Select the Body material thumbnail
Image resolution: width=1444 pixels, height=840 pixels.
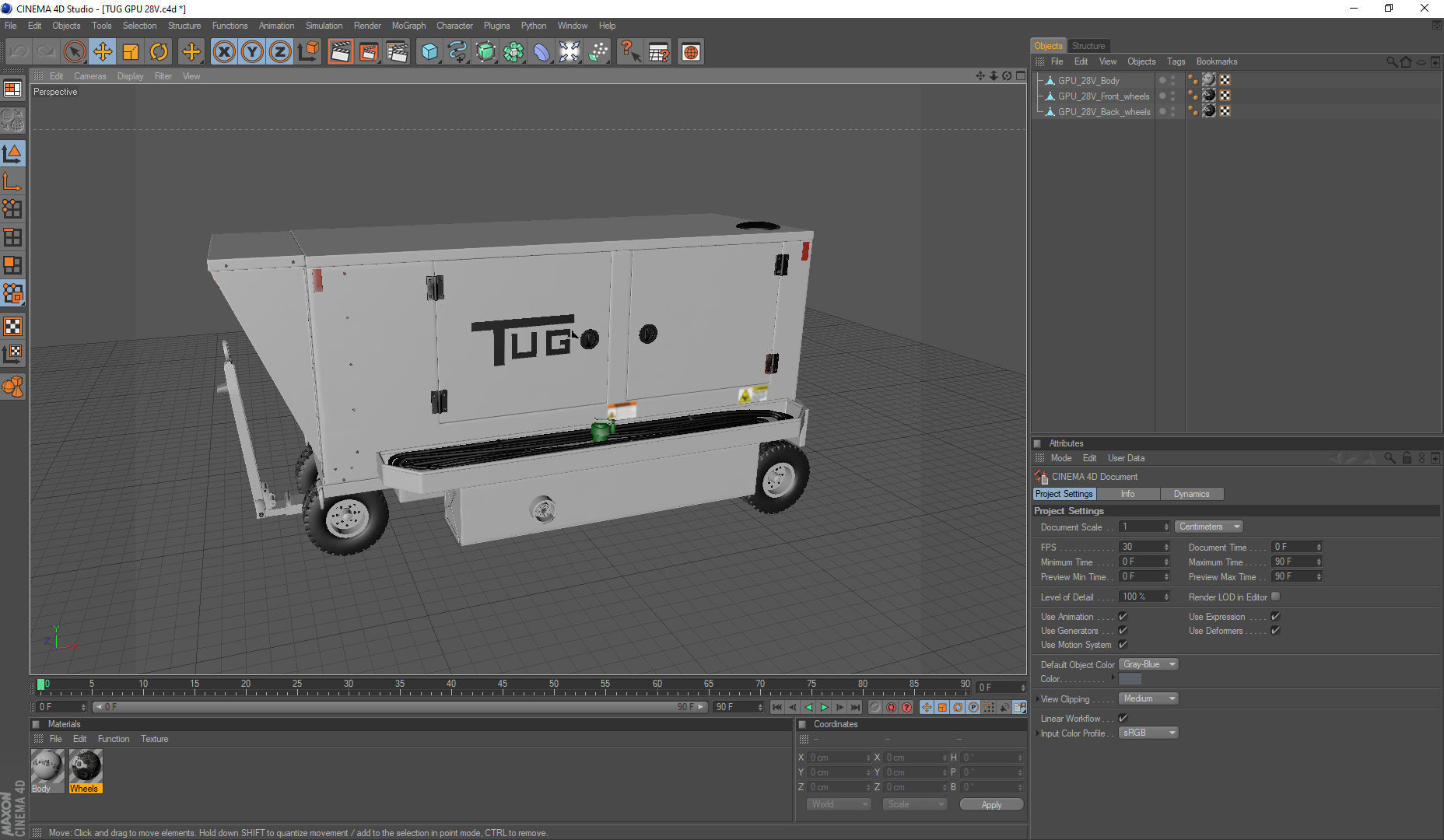click(x=47, y=771)
